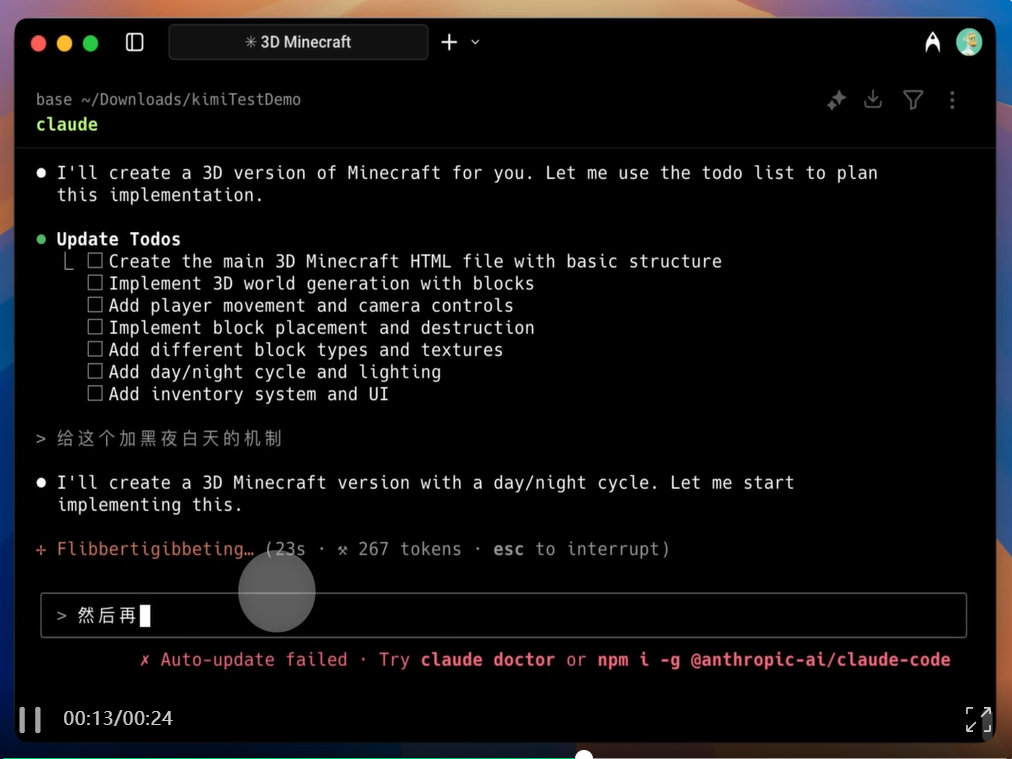Click the Update Todos heading
This screenshot has width=1012, height=759.
[x=119, y=239]
